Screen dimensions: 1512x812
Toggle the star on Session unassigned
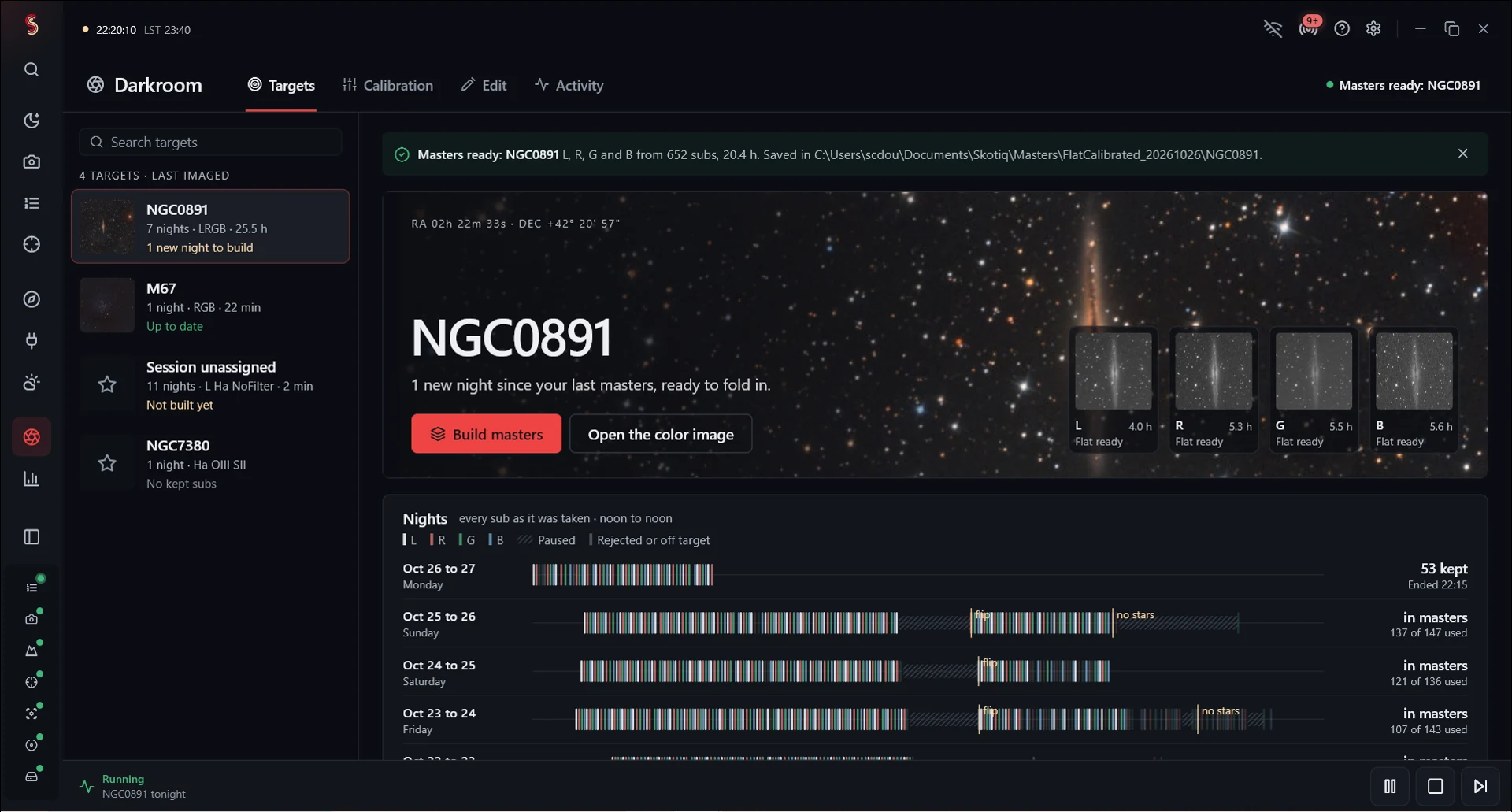pos(107,384)
